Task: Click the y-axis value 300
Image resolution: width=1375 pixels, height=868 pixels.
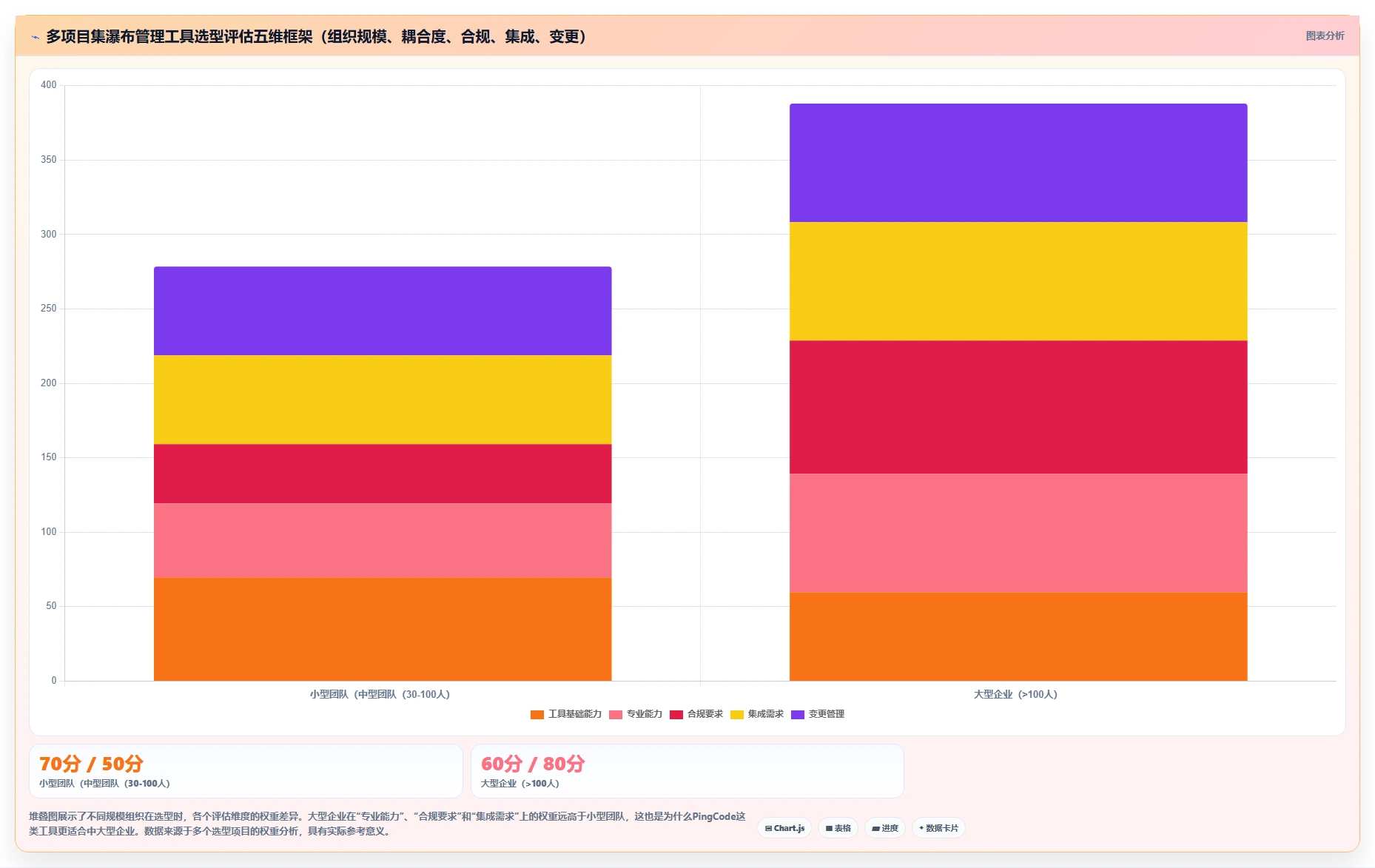Action: 49,235
